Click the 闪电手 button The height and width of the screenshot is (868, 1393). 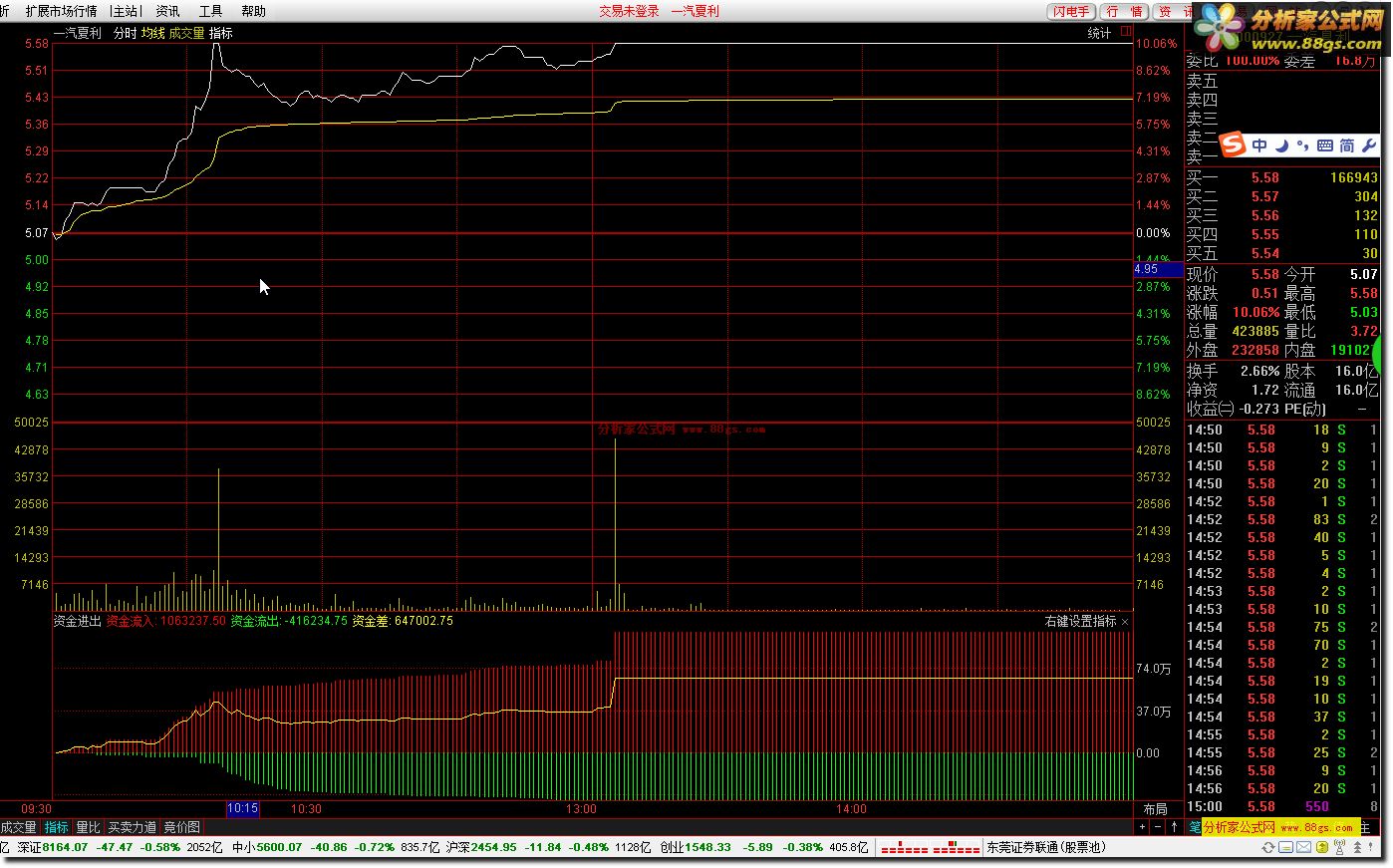click(x=1072, y=11)
